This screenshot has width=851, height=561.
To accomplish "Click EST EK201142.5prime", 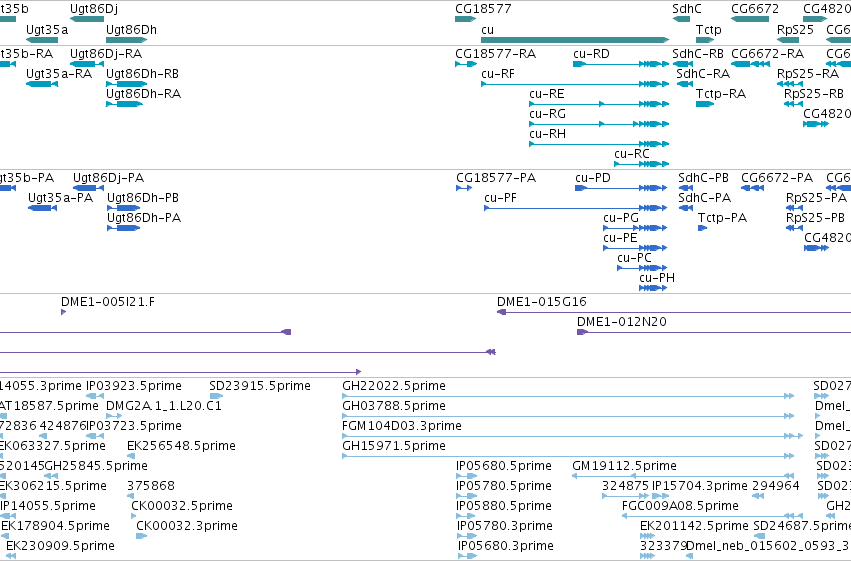I will coord(647,536).
